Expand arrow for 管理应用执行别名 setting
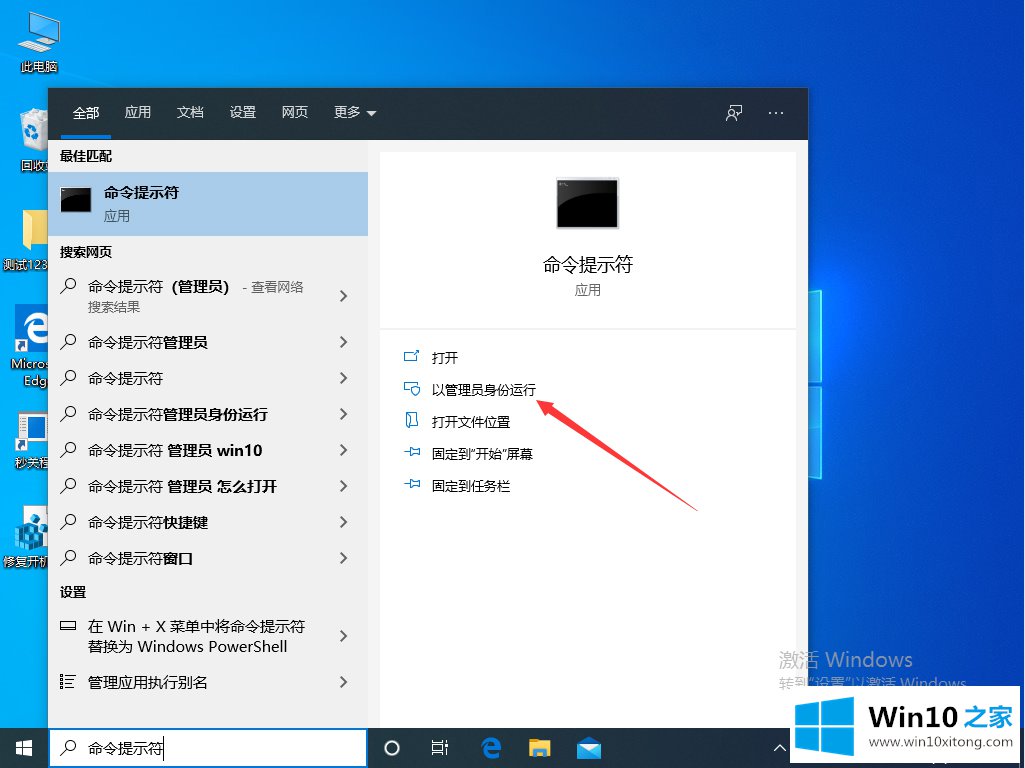The width and height of the screenshot is (1025, 768). point(343,682)
